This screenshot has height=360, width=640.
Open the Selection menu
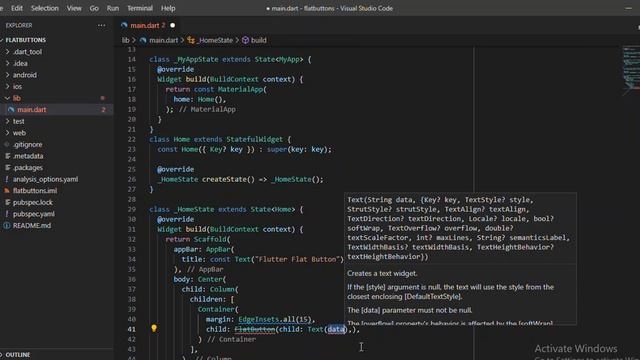tap(44, 8)
